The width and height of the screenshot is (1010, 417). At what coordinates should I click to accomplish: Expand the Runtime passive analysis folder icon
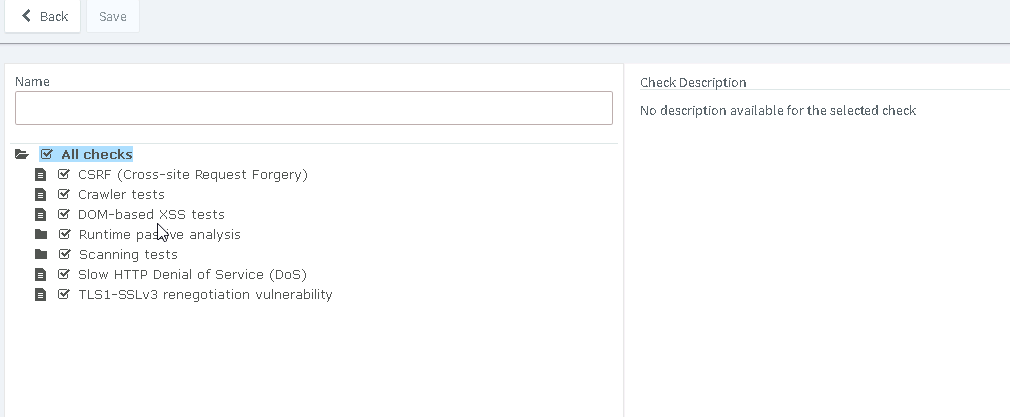pyautogui.click(x=41, y=235)
